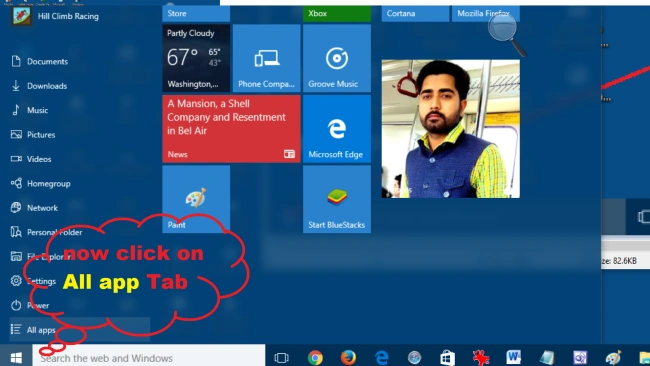Click the Personal Folder icon
The image size is (650, 366).
(x=16, y=232)
